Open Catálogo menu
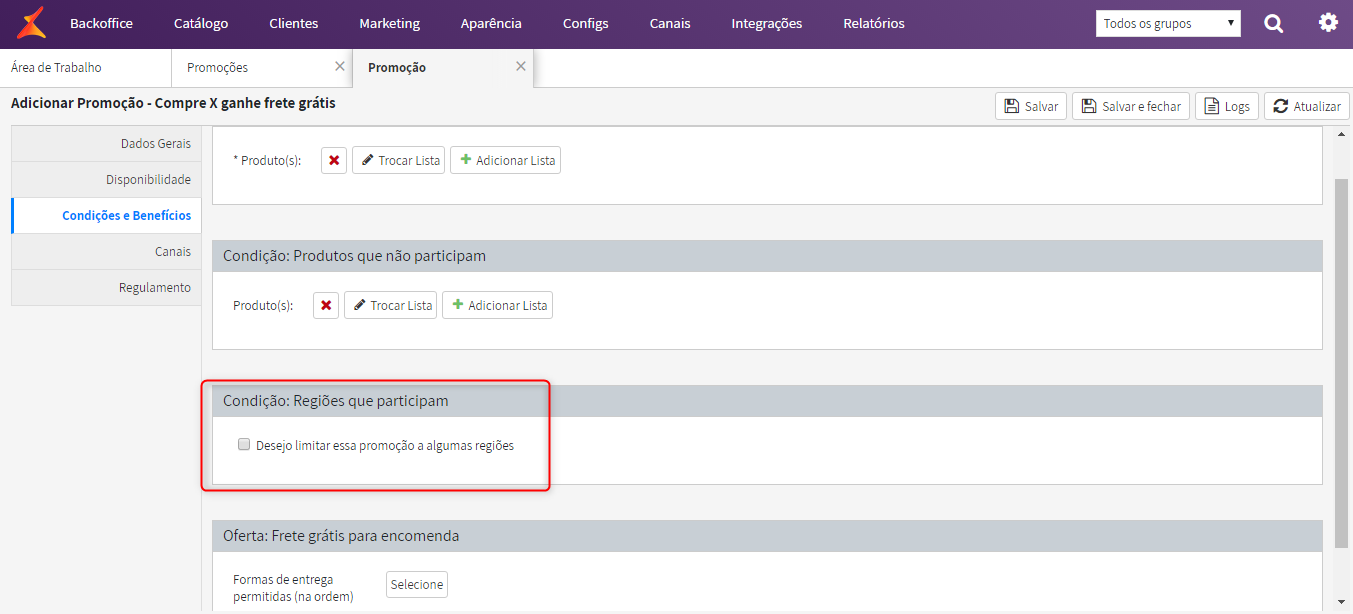The image size is (1353, 614). (201, 23)
